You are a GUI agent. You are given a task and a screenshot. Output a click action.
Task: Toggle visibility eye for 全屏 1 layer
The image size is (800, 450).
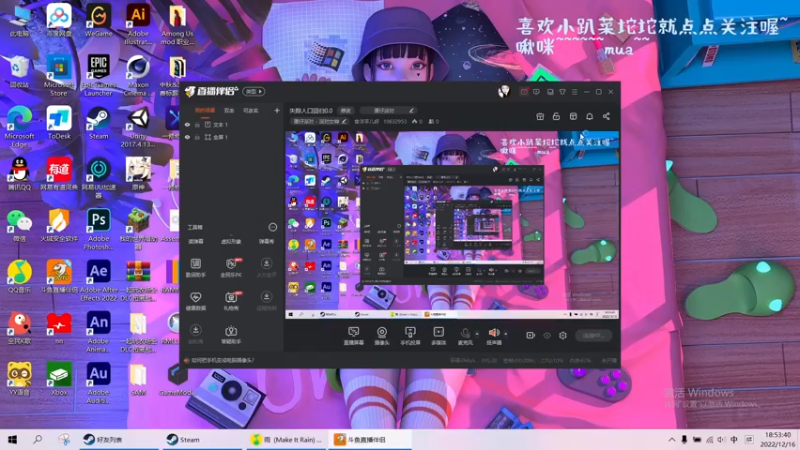coord(187,137)
